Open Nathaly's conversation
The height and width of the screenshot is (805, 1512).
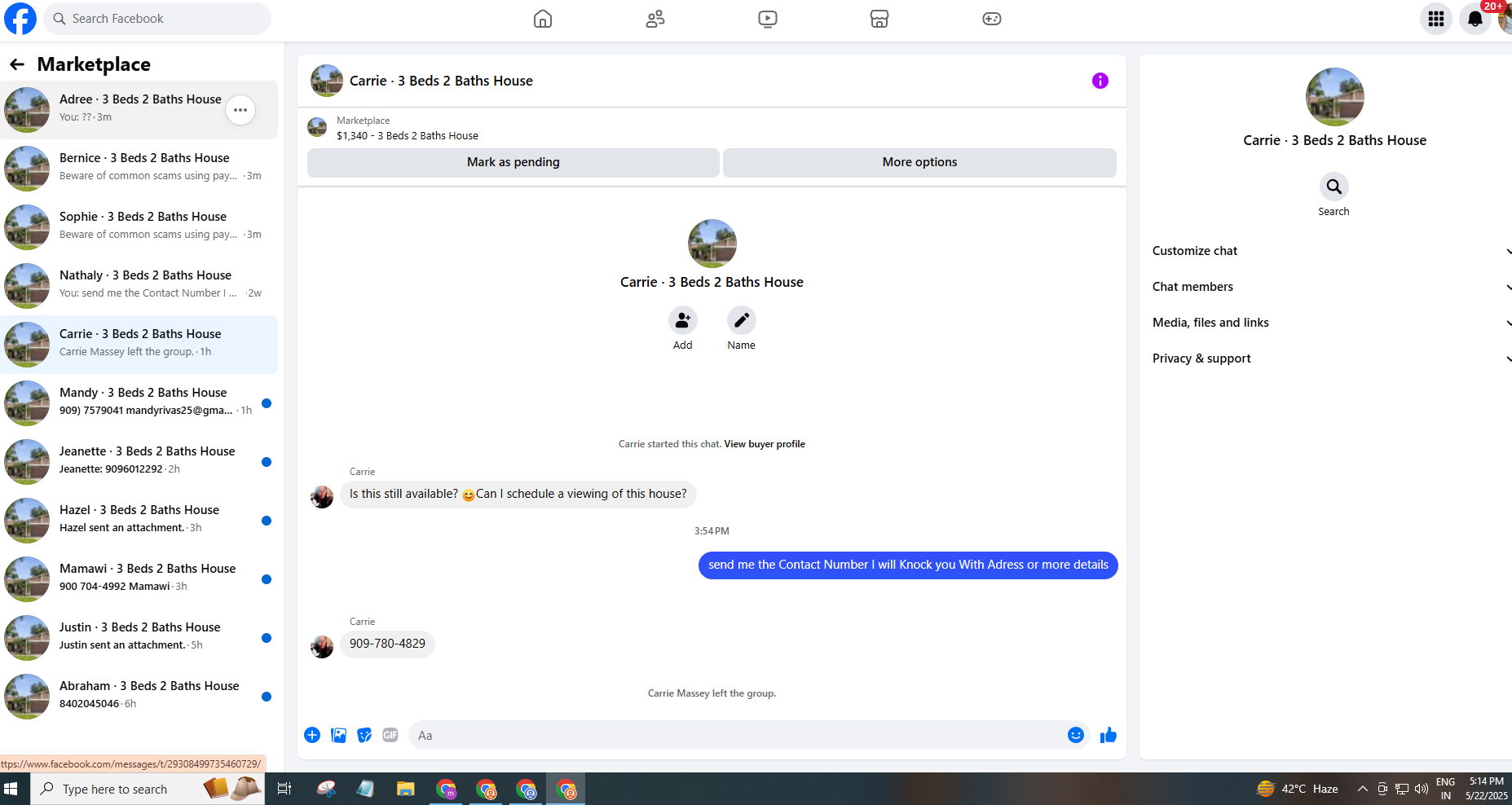pyautogui.click(x=139, y=286)
